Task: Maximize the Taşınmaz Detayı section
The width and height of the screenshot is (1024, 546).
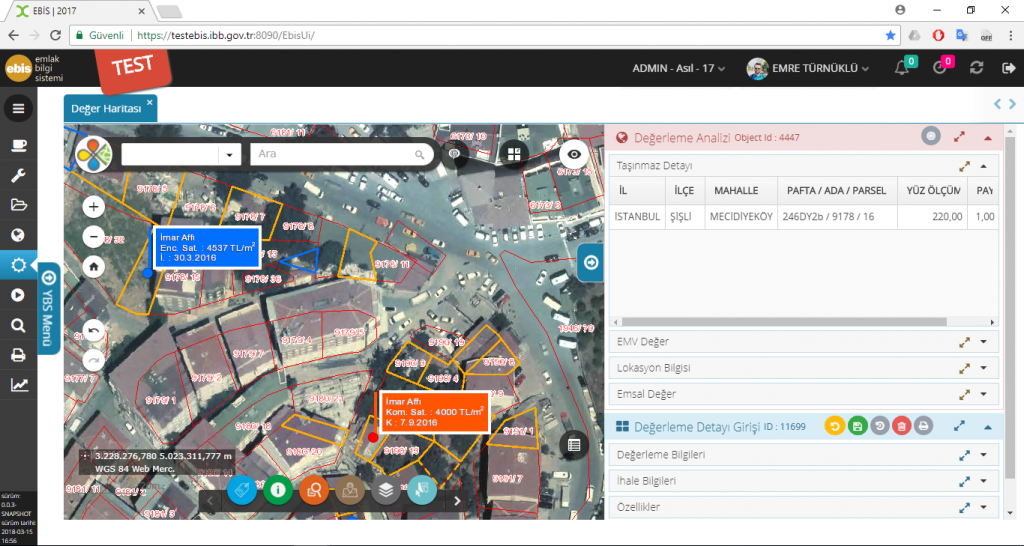Action: pos(964,166)
